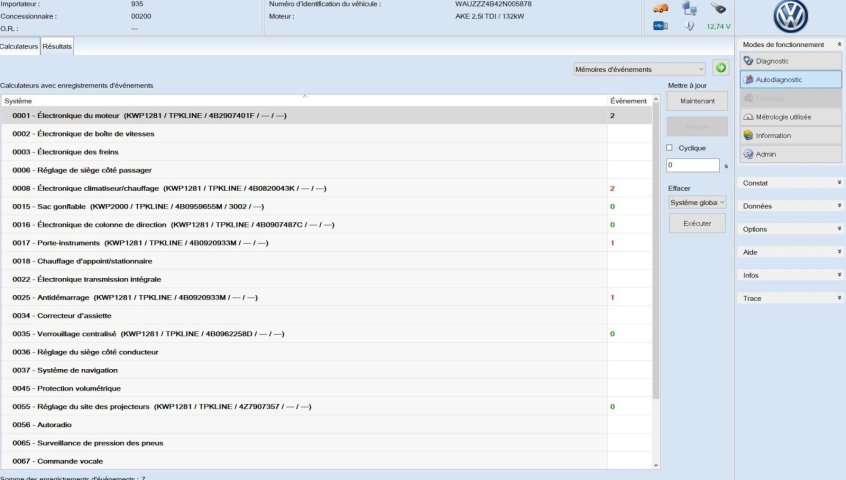Sort by the Évènement column header
The height and width of the screenshot is (480, 846).
coord(629,101)
